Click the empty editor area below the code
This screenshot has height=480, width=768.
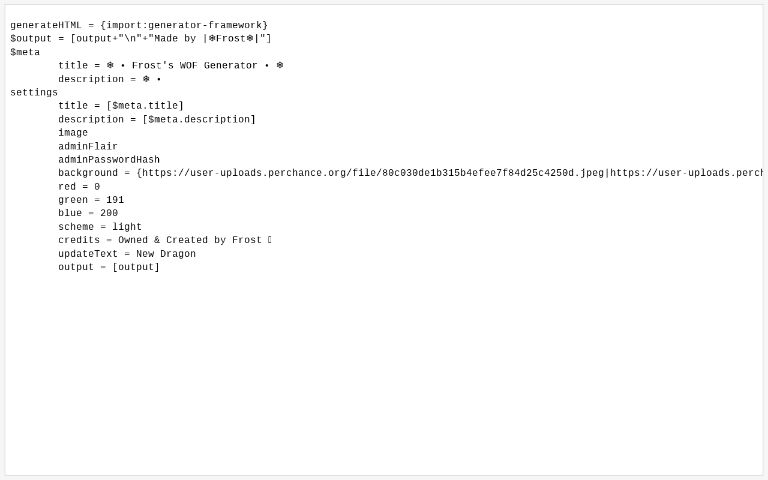point(384,372)
